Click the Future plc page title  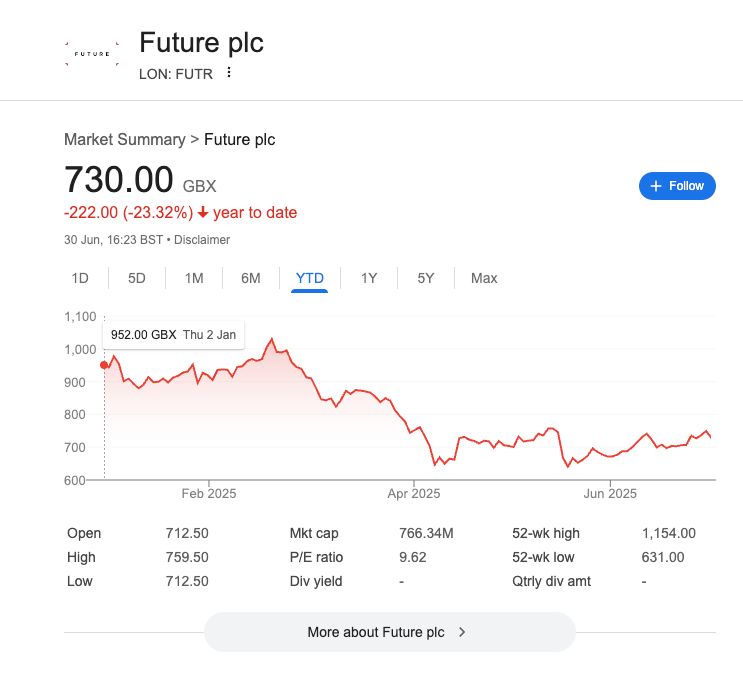[201, 43]
